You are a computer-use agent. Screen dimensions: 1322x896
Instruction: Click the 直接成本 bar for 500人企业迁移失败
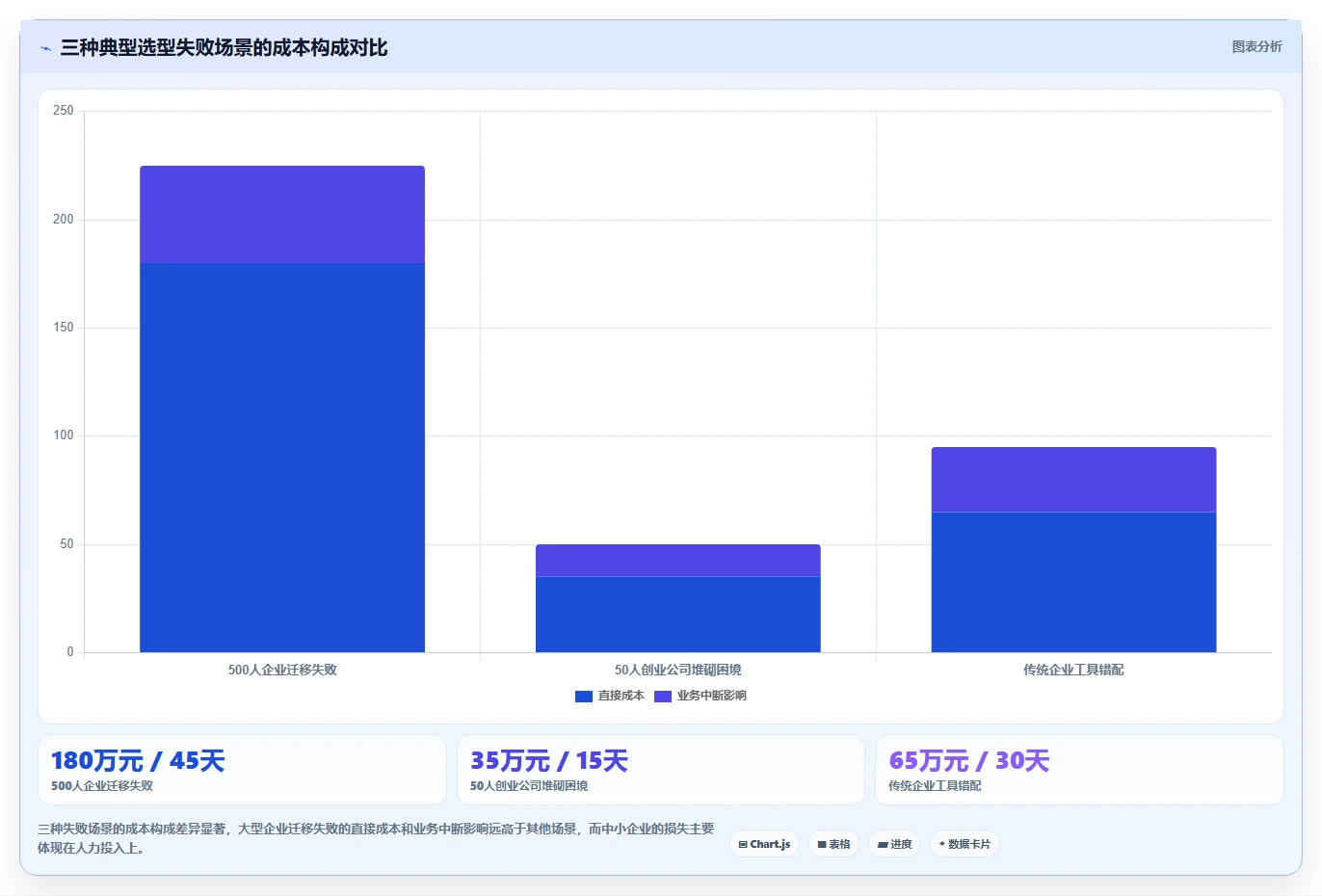point(282,458)
